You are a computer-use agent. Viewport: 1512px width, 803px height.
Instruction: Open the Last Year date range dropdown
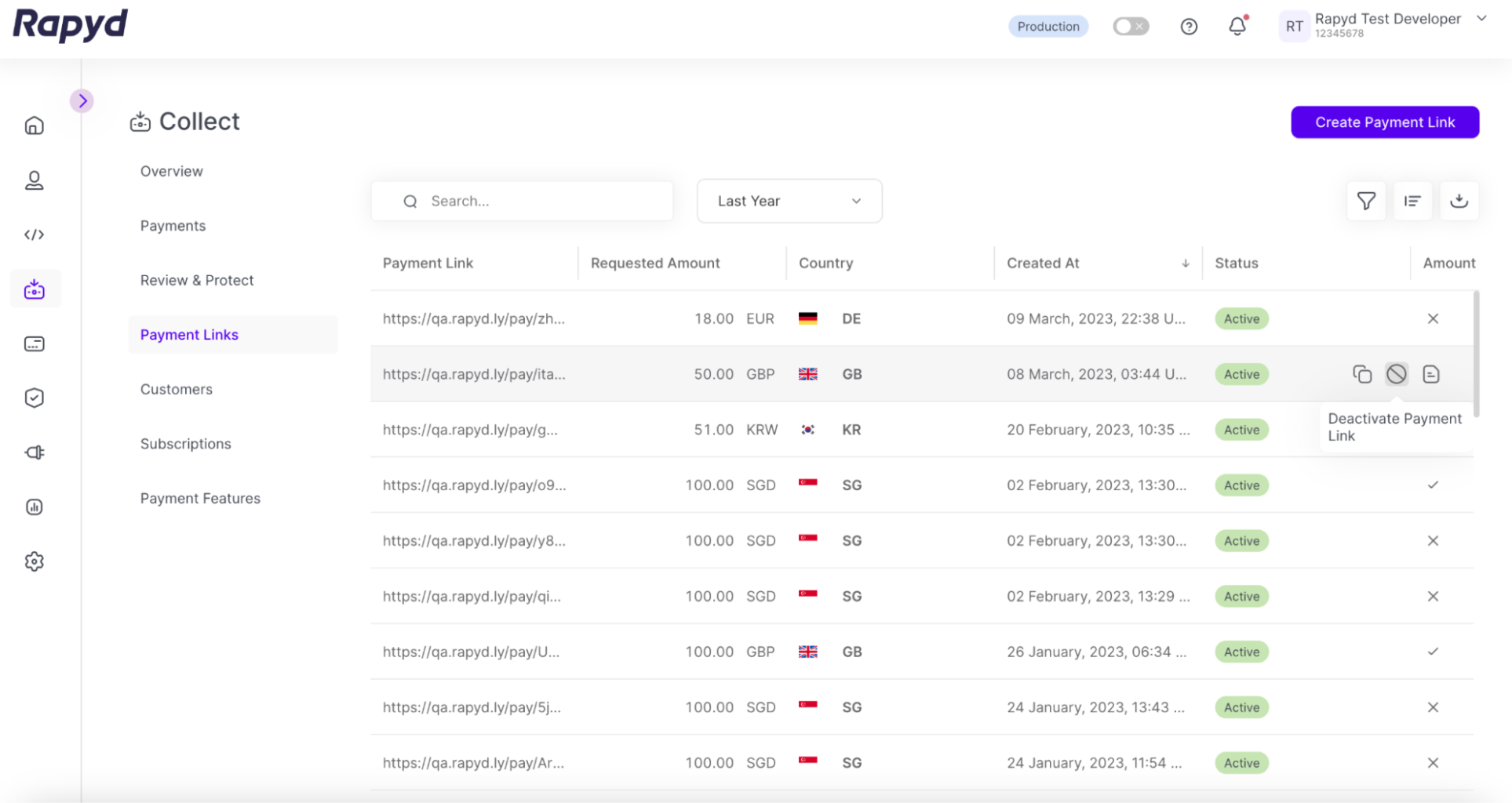[x=789, y=201]
